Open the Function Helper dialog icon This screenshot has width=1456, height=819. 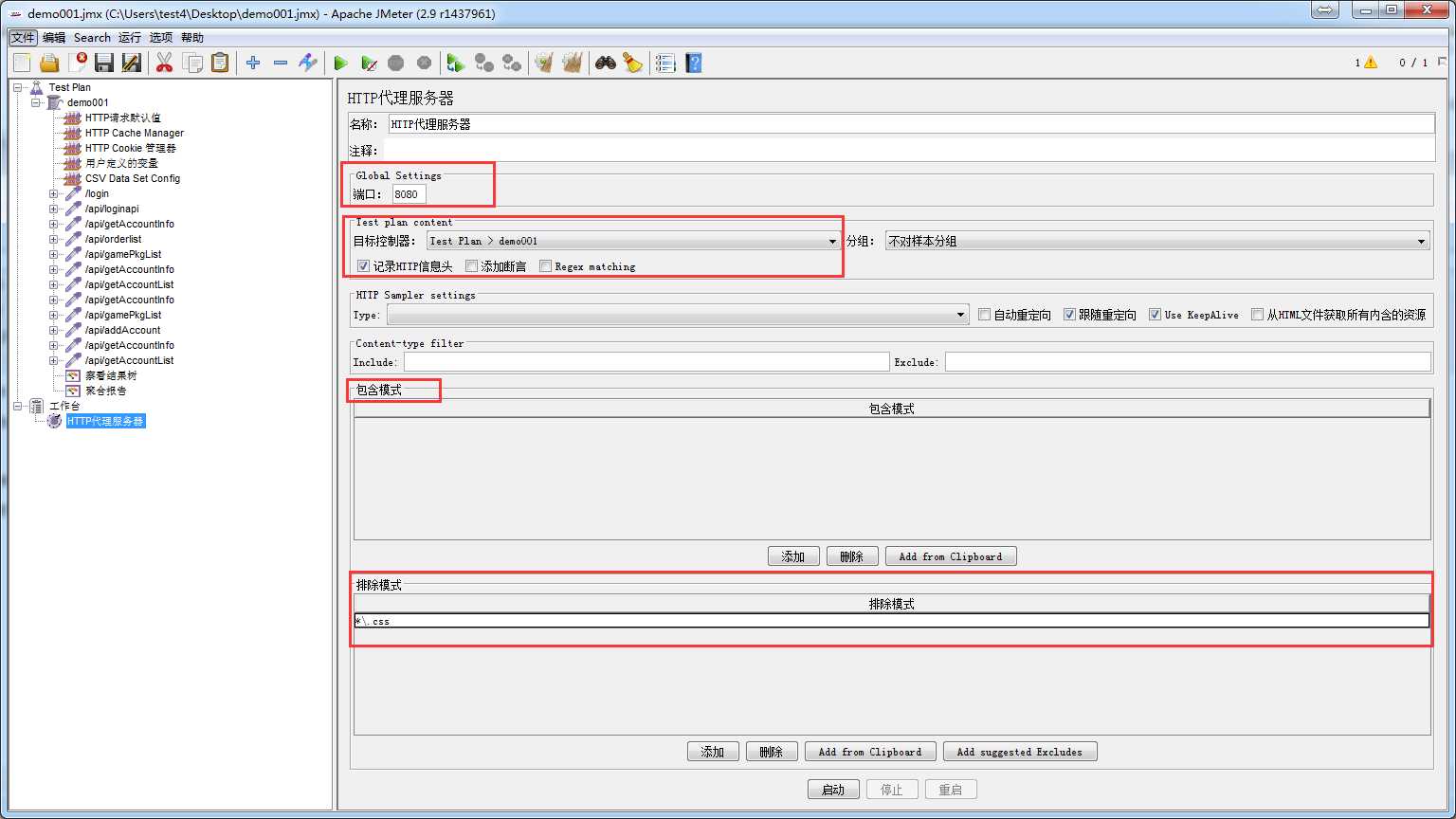(x=665, y=63)
